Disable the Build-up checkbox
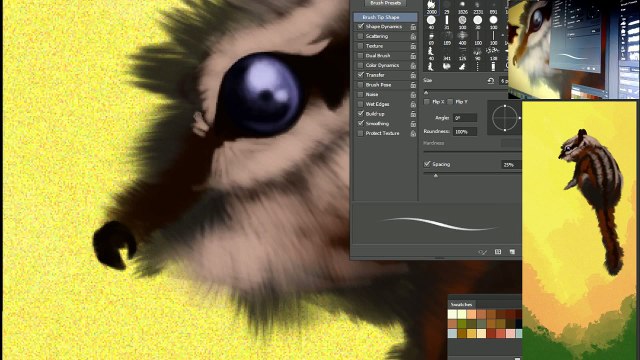This screenshot has height=360, width=640. [x=360, y=113]
